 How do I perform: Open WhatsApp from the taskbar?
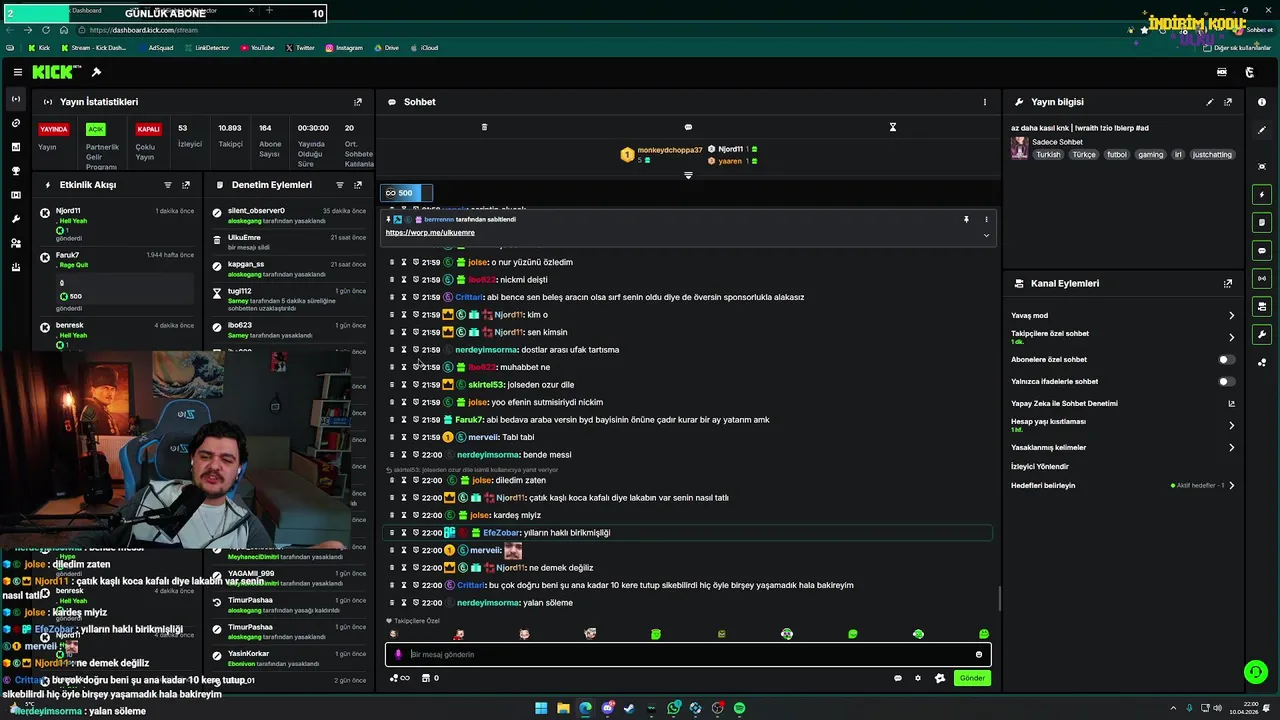(x=673, y=708)
